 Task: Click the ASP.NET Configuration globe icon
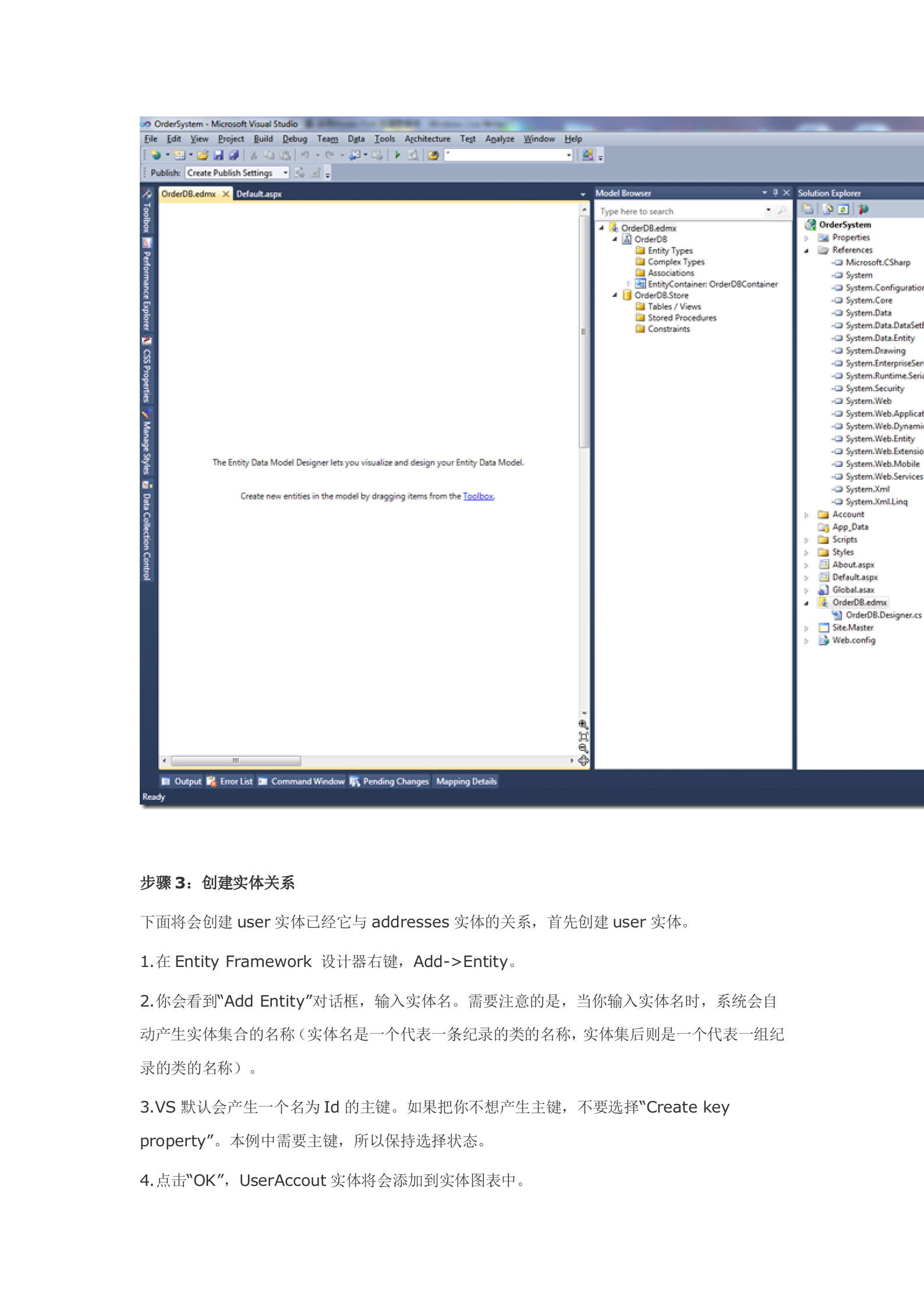tap(863, 209)
